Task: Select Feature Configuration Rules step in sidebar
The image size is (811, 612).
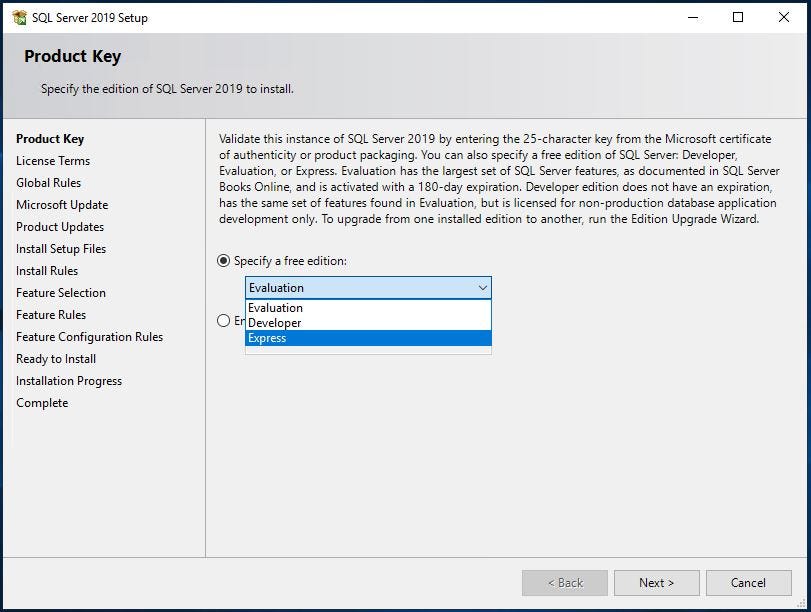Action: 89,337
